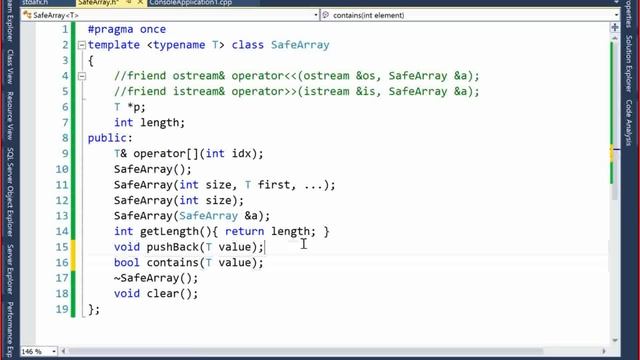Collapse the commented friend operator block on line 4
The height and width of the screenshot is (360, 640).
[82, 76]
